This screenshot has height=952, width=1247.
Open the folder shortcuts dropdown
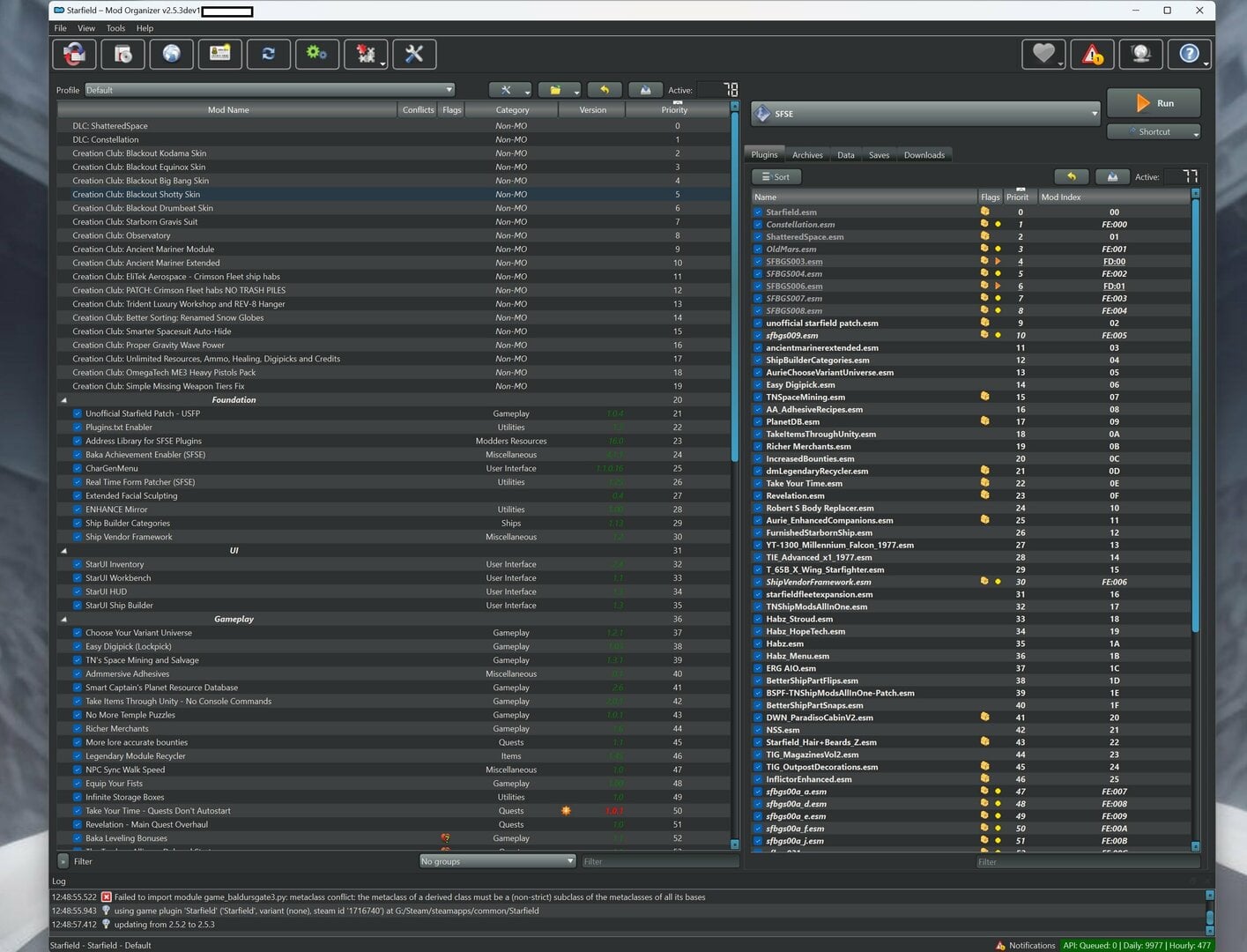(560, 90)
